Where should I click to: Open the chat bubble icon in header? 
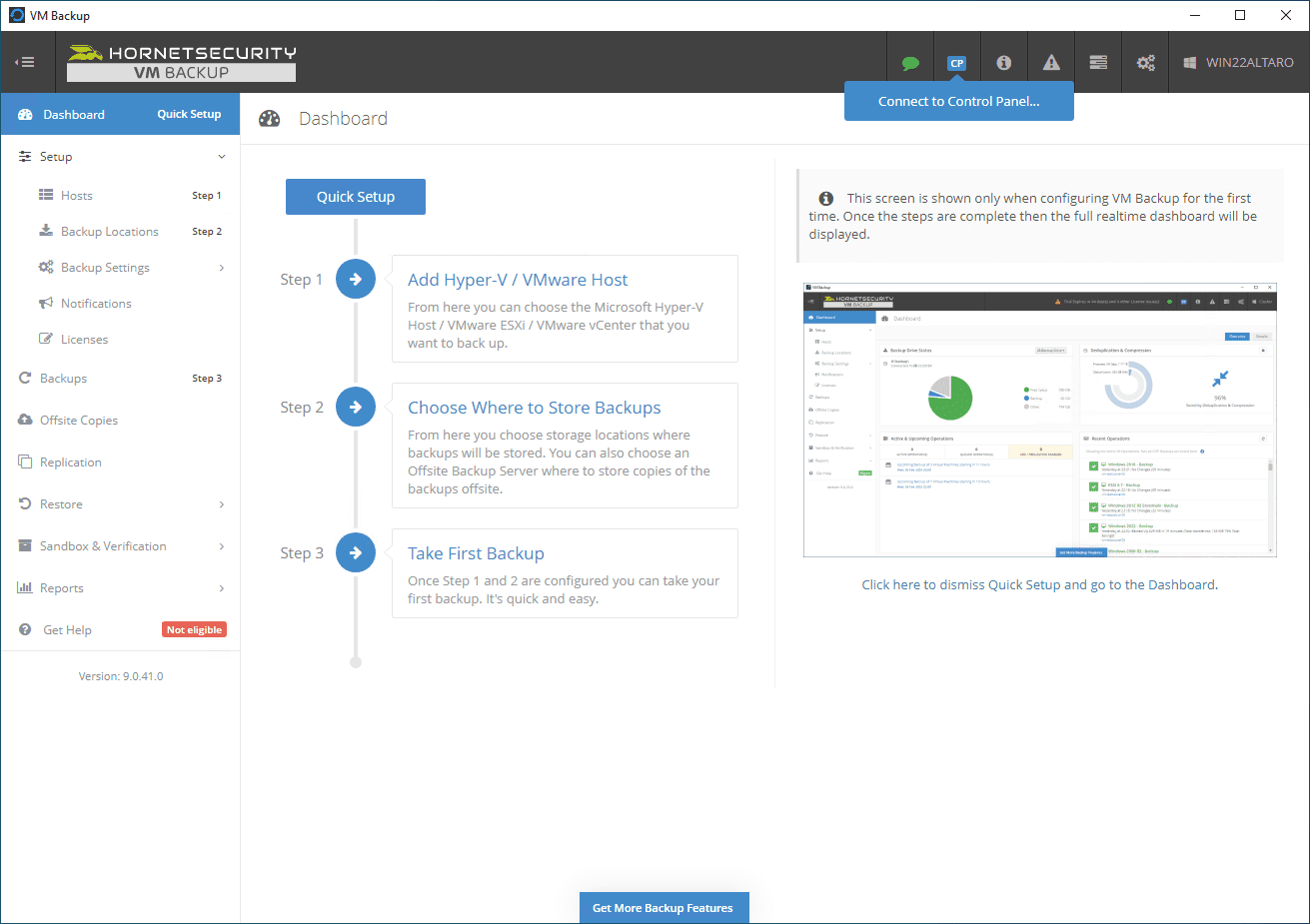click(910, 63)
